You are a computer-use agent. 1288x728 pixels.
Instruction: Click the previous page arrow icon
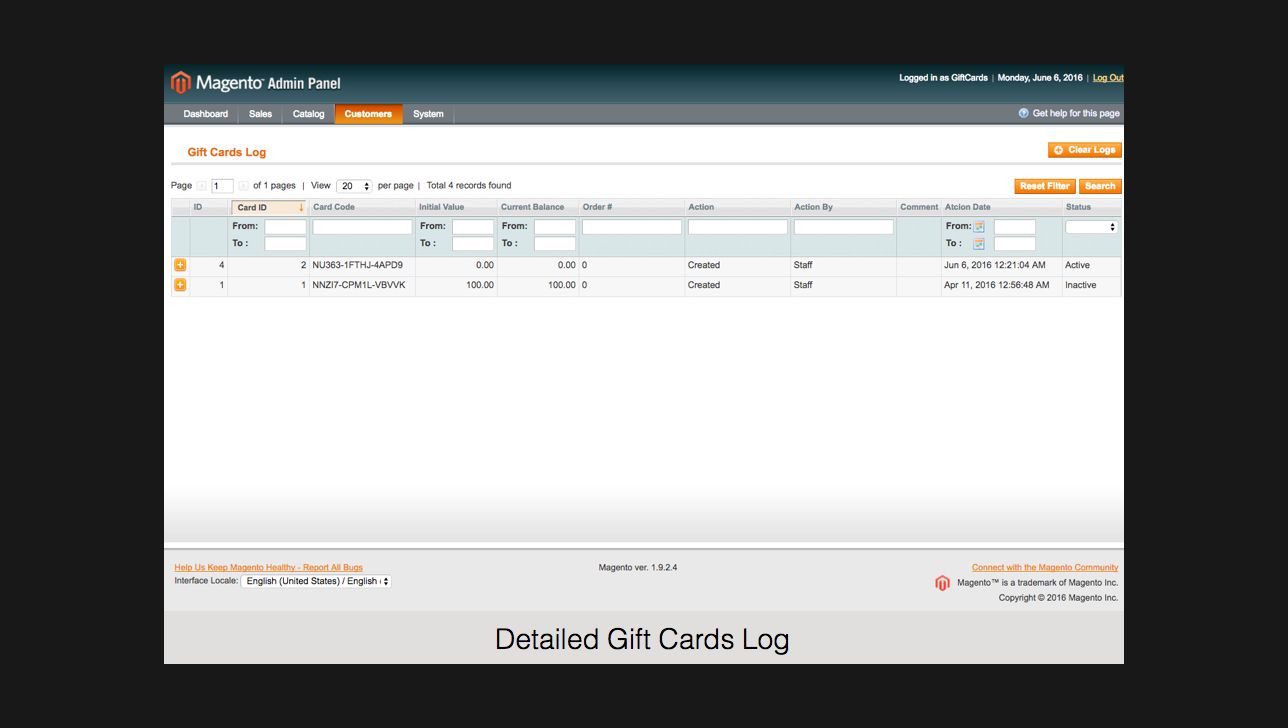click(x=201, y=186)
